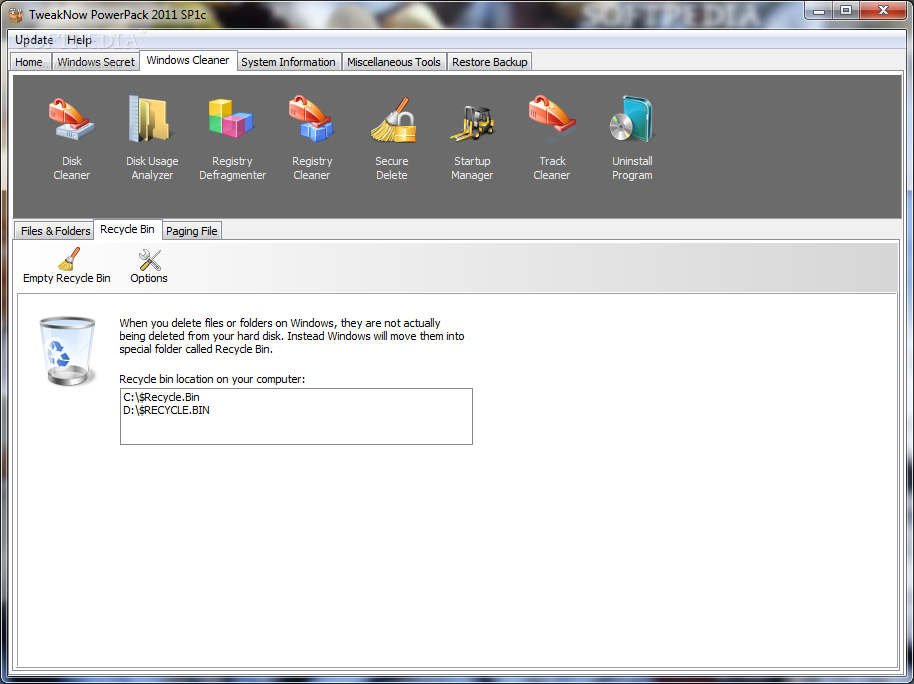This screenshot has height=684, width=914.
Task: Click the large Recycle Bin picture
Action: click(67, 350)
